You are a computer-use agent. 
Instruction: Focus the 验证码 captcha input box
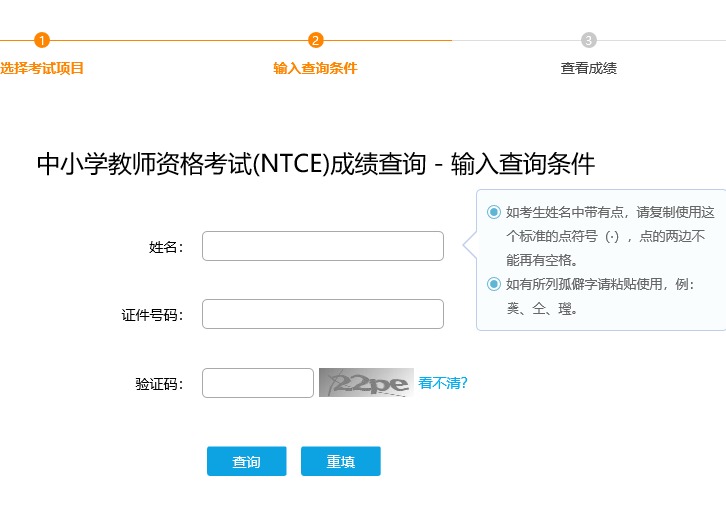(258, 383)
